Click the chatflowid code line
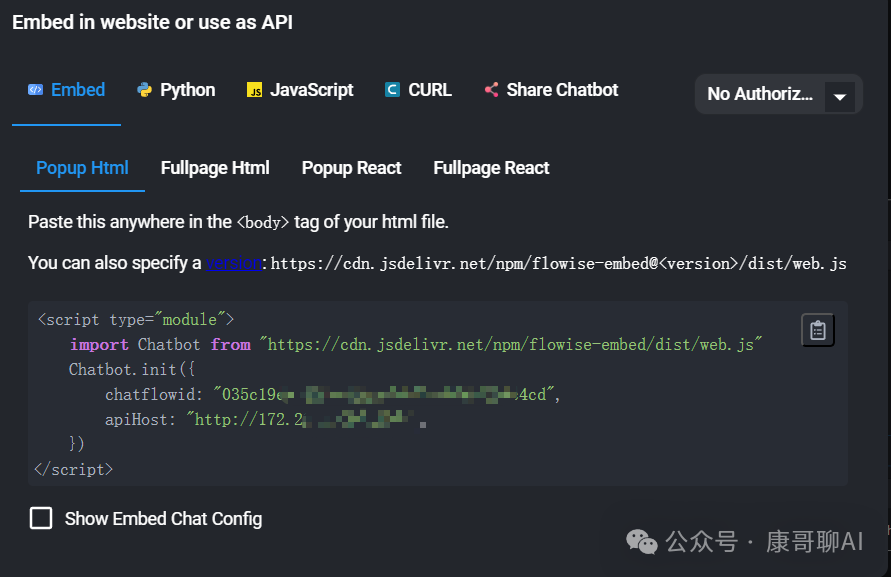 pos(332,395)
